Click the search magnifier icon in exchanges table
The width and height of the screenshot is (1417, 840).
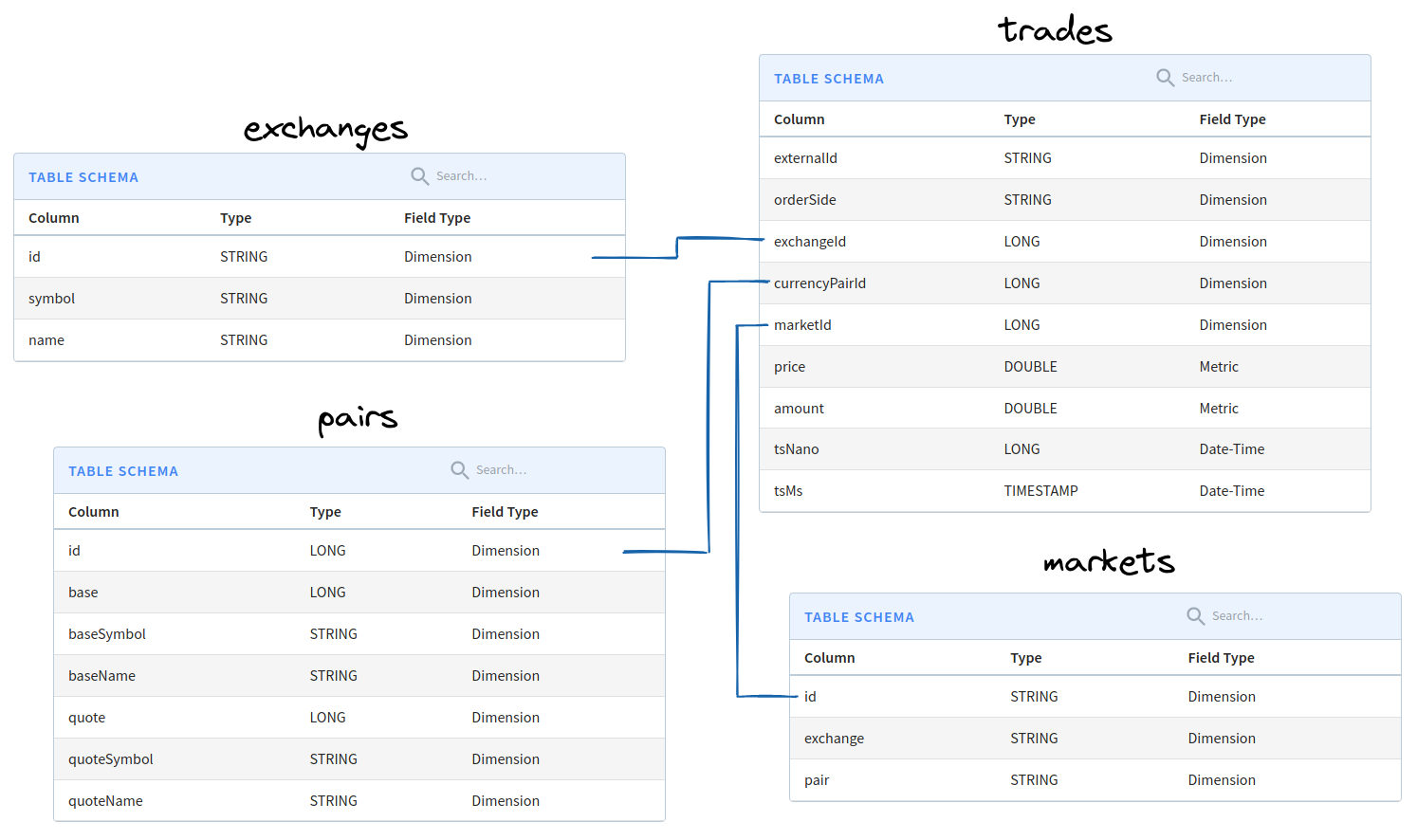coord(420,176)
